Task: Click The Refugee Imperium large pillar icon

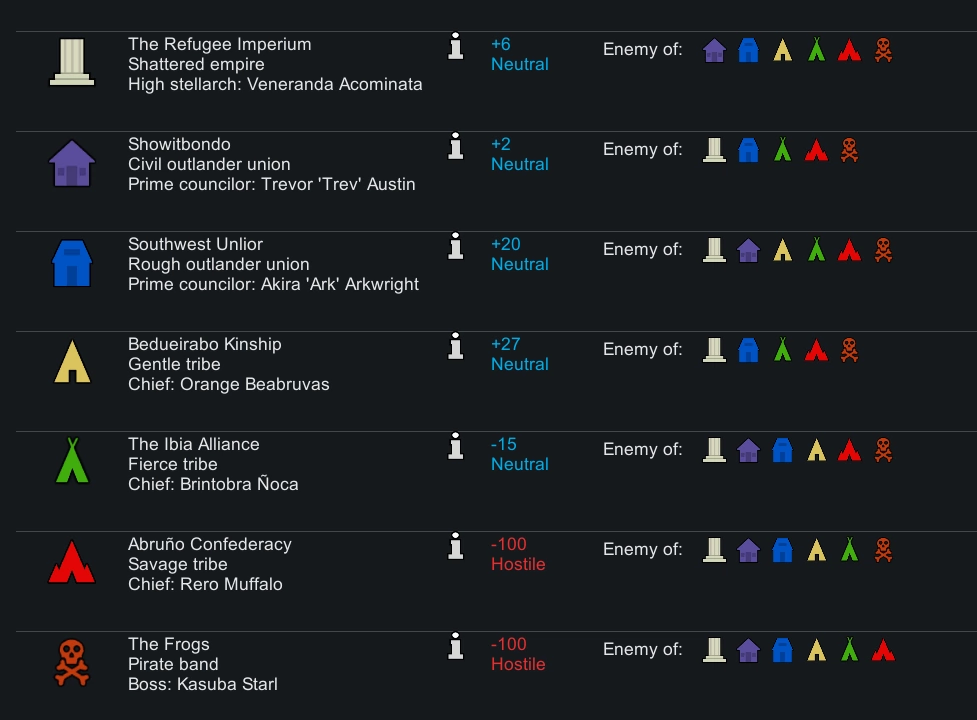Action: (x=72, y=63)
